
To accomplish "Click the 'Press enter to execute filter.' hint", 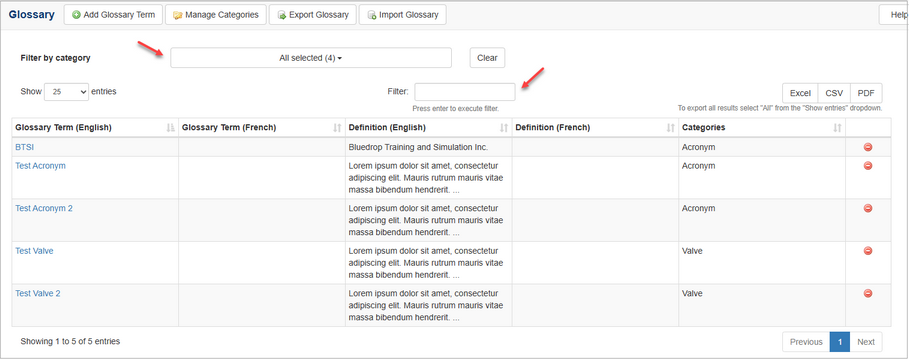I will click(x=456, y=108).
